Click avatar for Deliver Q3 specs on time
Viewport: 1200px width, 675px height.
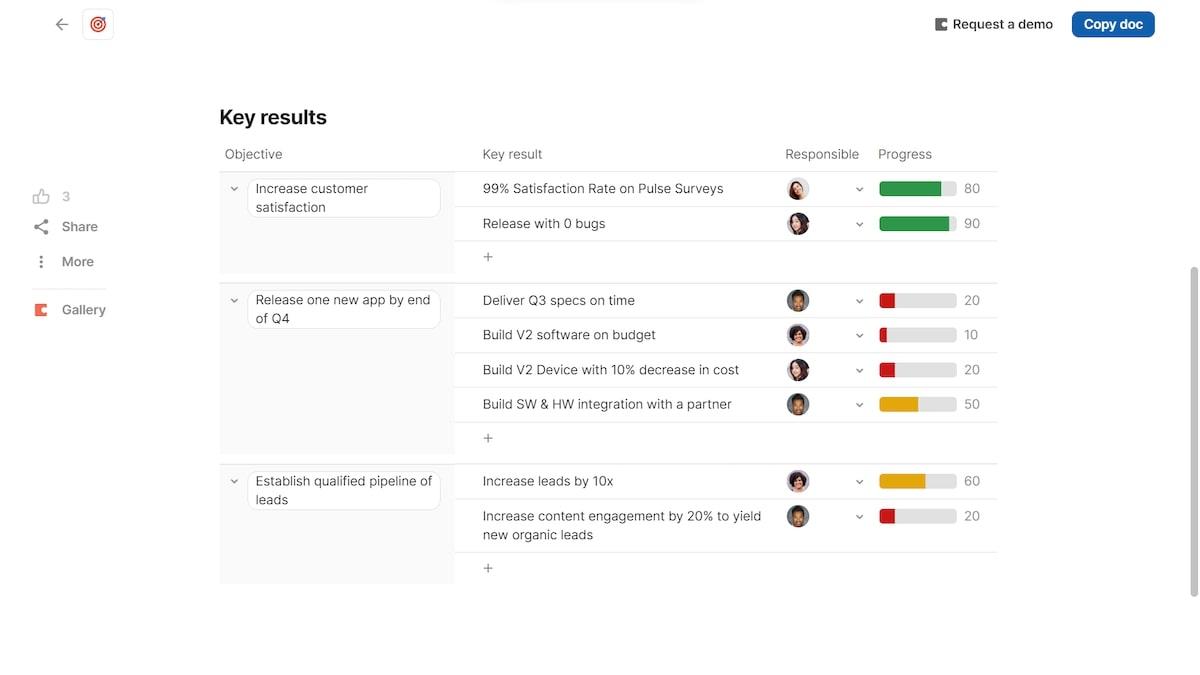click(x=797, y=300)
